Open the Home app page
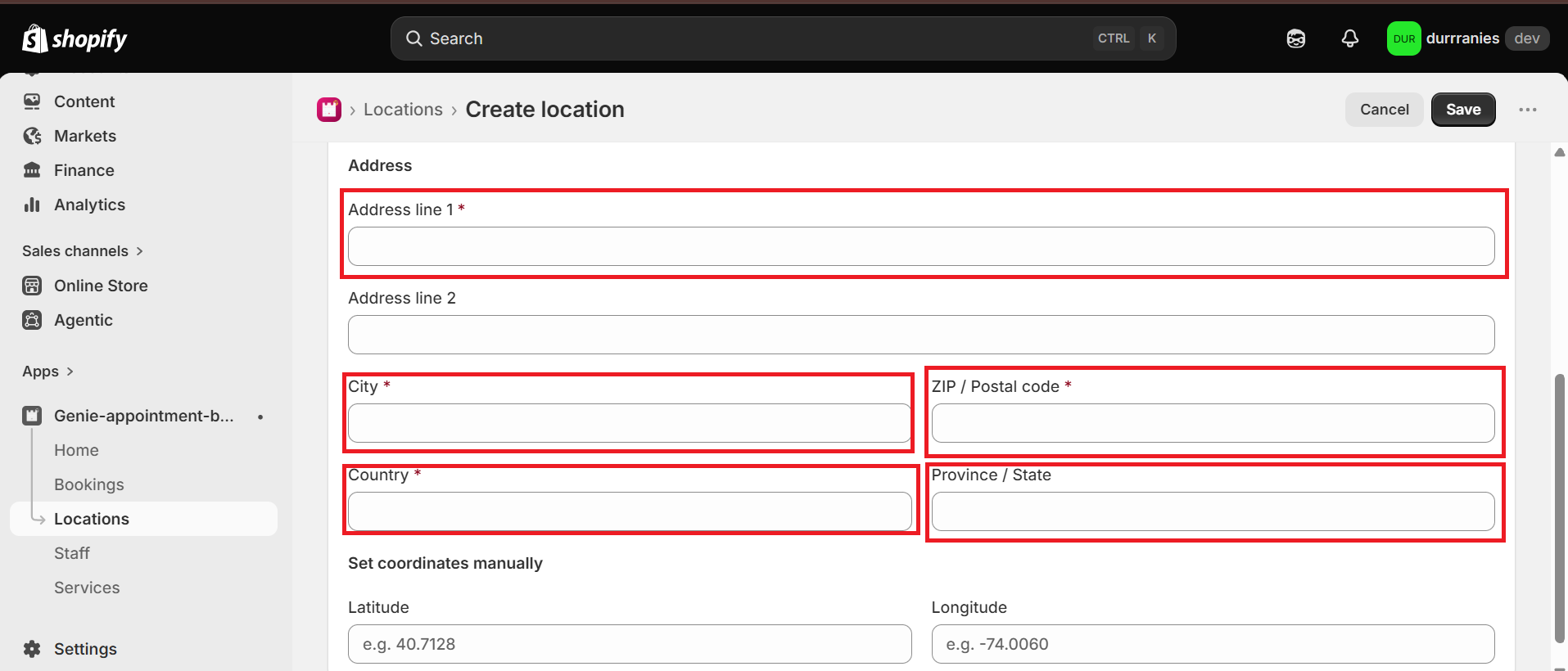Screen dimensions: 1568x671 tap(76, 450)
